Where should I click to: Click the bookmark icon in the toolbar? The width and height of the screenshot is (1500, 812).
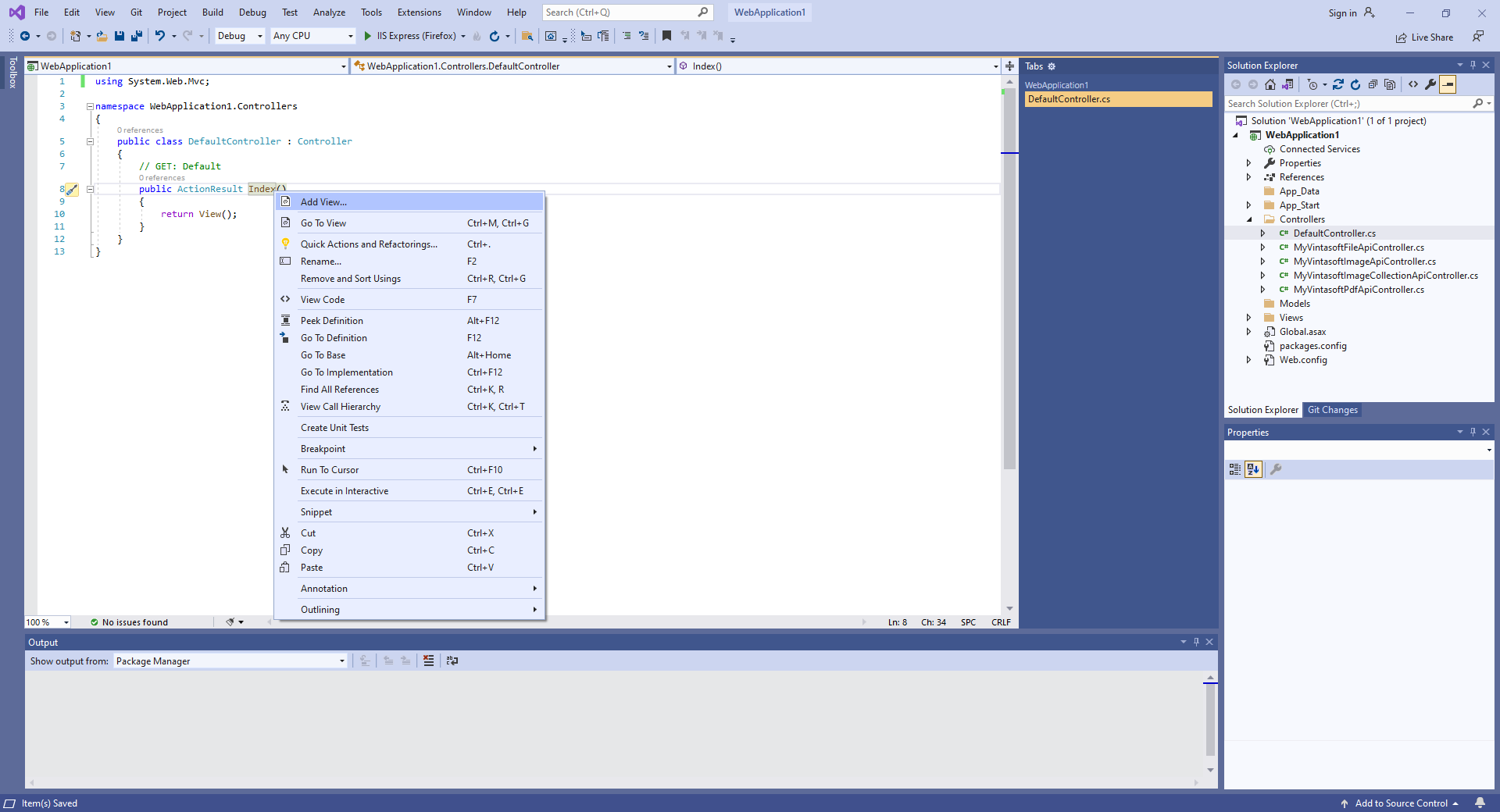[666, 36]
